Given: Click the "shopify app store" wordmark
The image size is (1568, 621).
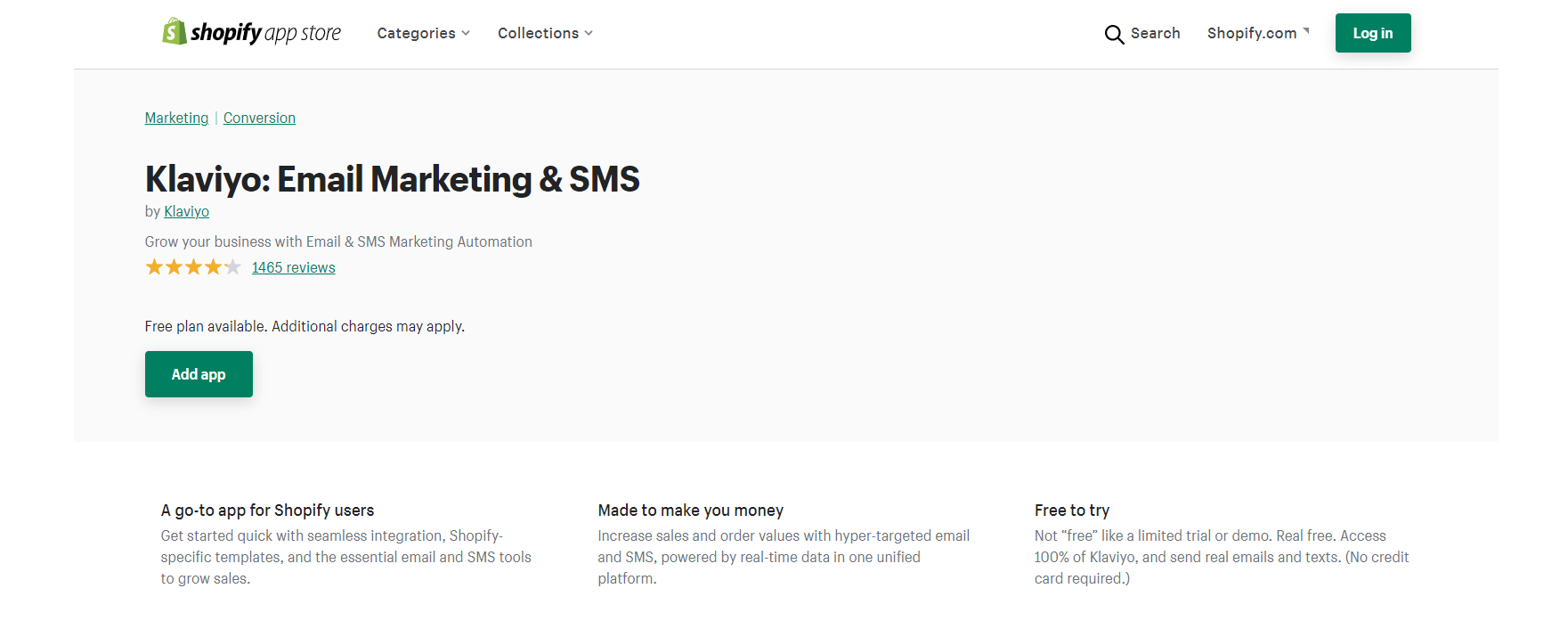Looking at the screenshot, I should (265, 34).
